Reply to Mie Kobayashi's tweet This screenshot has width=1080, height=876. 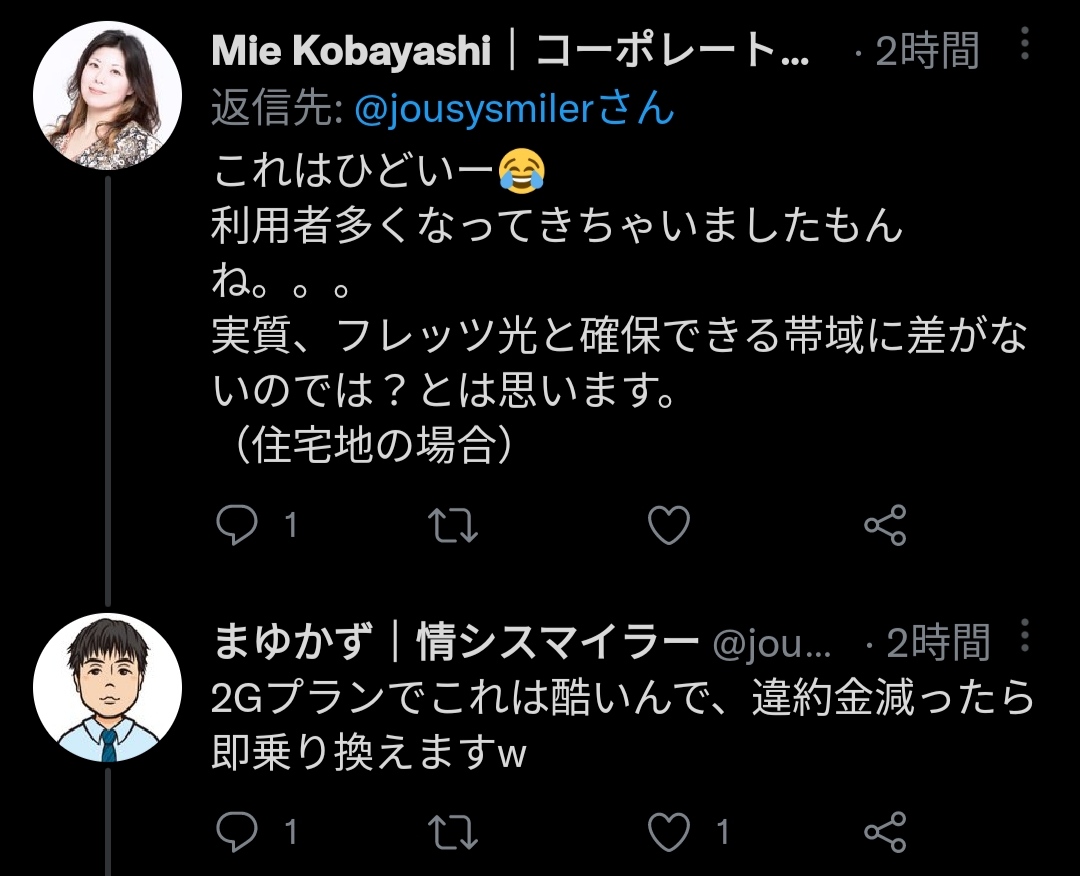tap(237, 525)
